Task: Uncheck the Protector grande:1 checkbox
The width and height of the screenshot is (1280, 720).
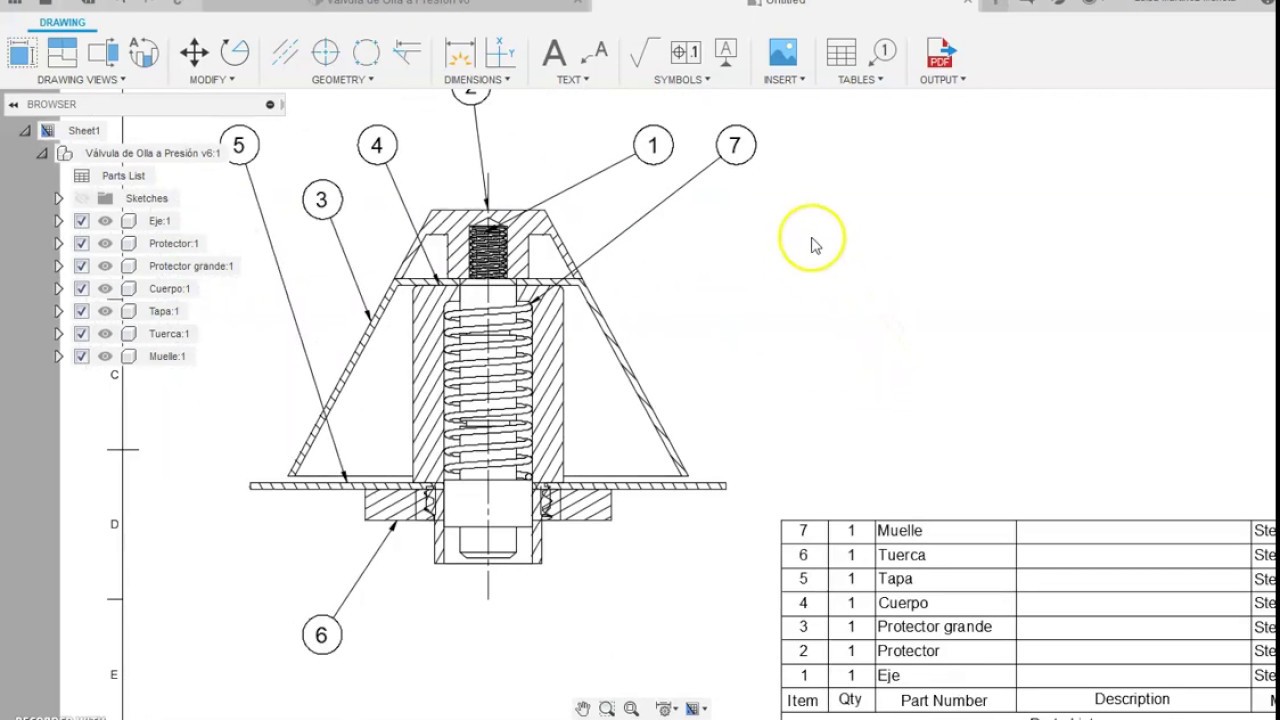Action: 82,266
